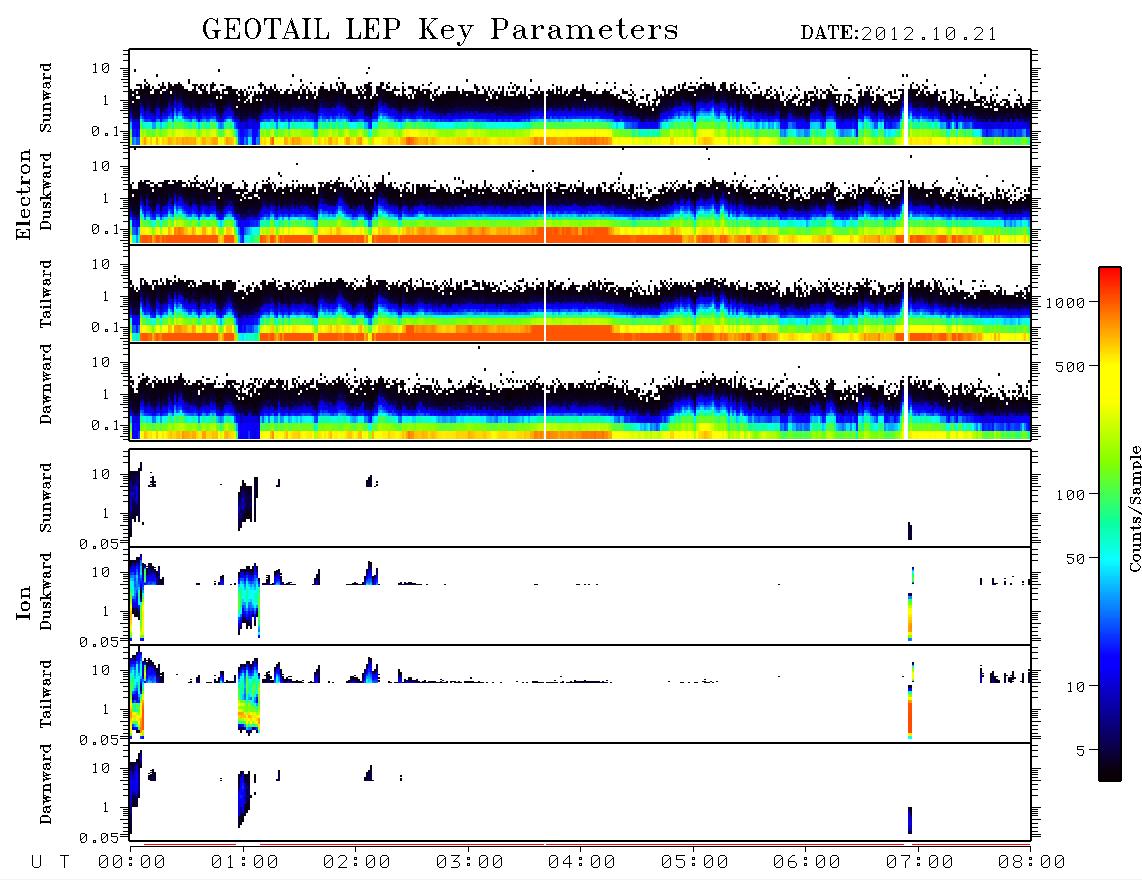
Task: Click the 06:00 time tick label
Action: (807, 863)
